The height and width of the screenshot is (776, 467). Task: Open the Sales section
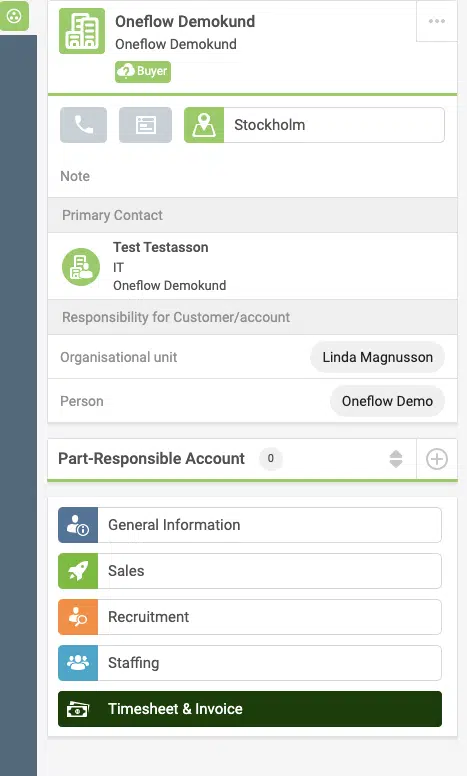coord(250,571)
